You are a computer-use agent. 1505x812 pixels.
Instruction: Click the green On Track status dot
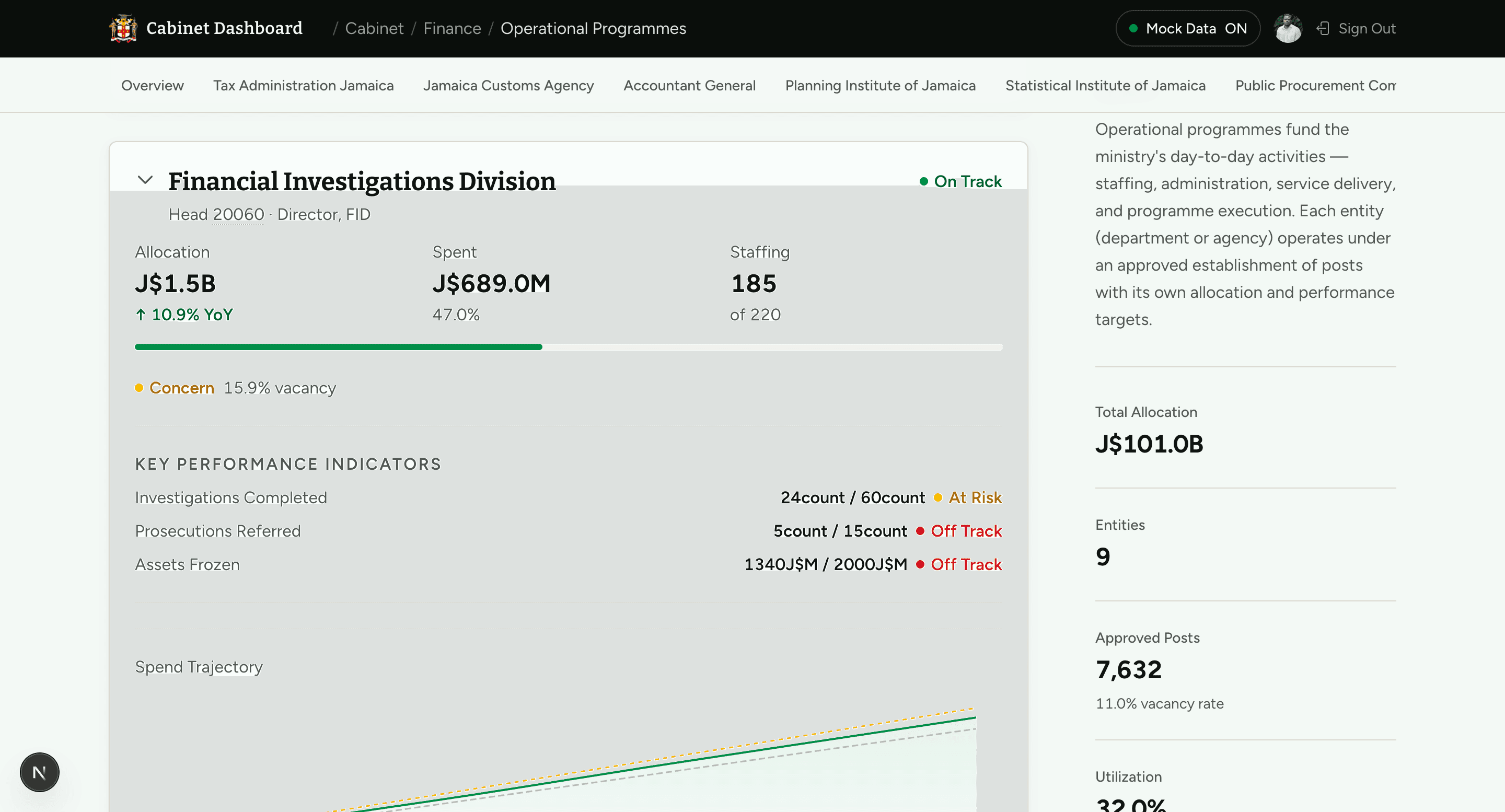[x=924, y=182]
